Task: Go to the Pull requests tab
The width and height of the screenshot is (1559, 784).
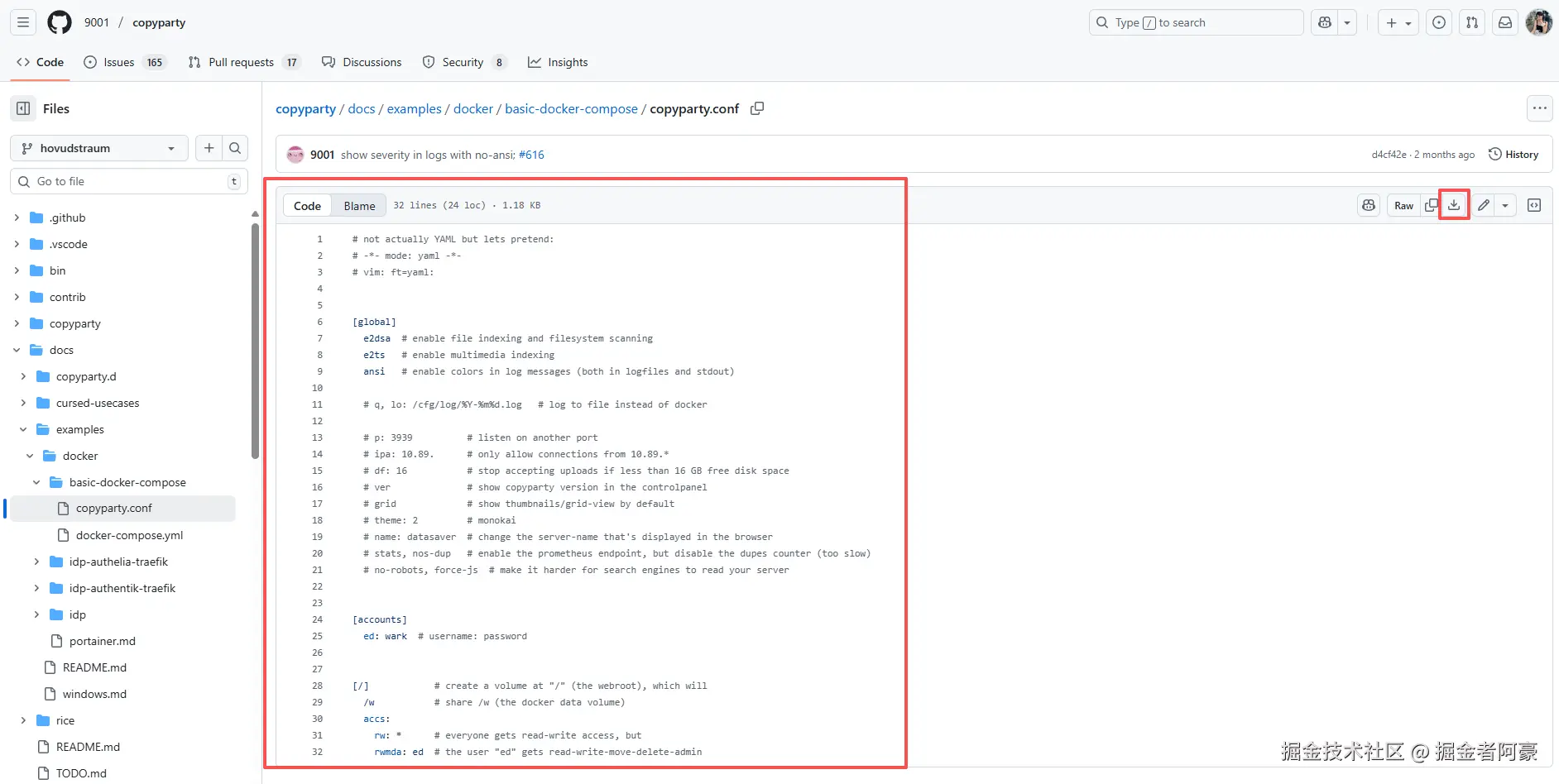Action: point(244,62)
